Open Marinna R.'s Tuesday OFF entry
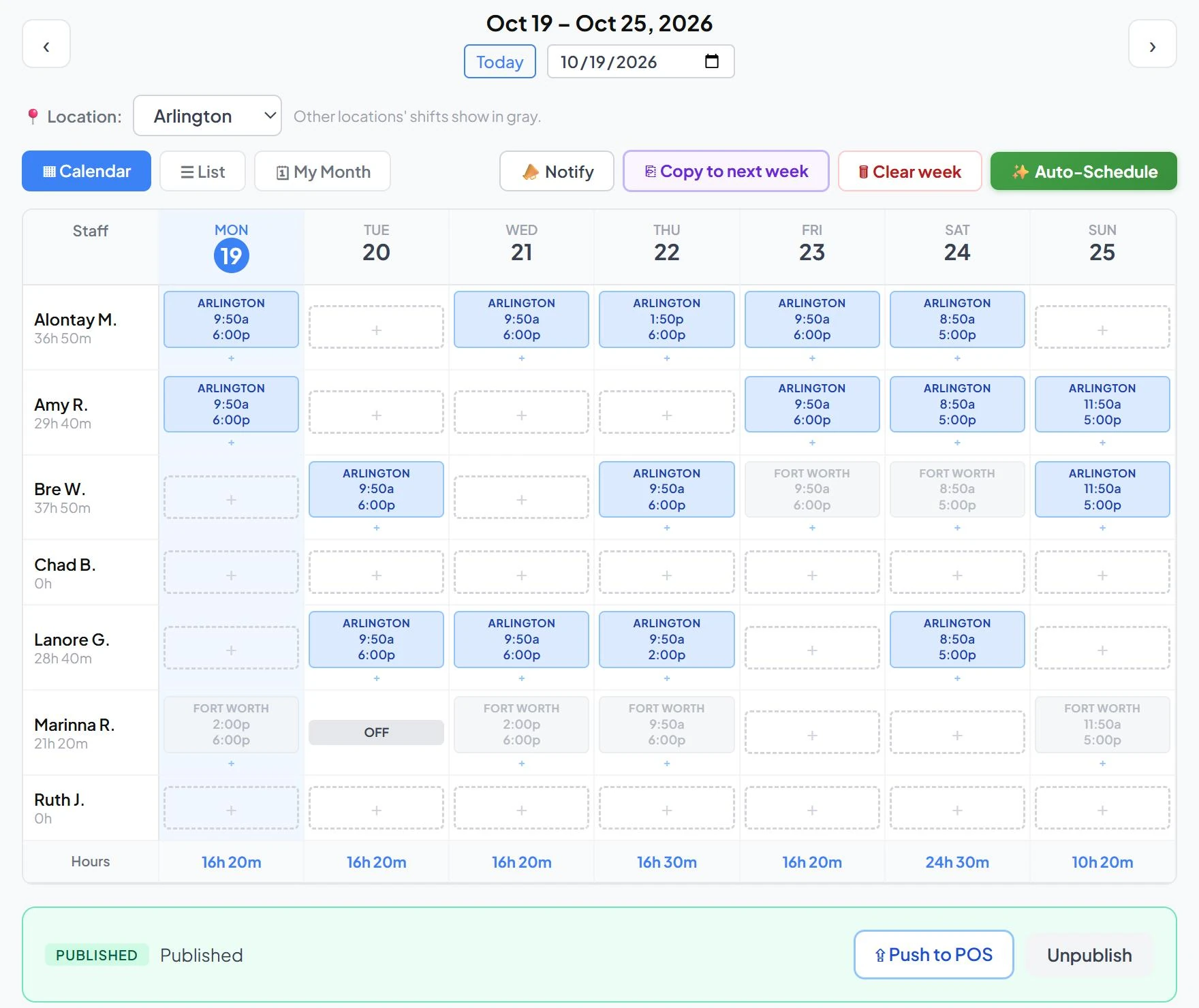The image size is (1199, 1008). 376,732
